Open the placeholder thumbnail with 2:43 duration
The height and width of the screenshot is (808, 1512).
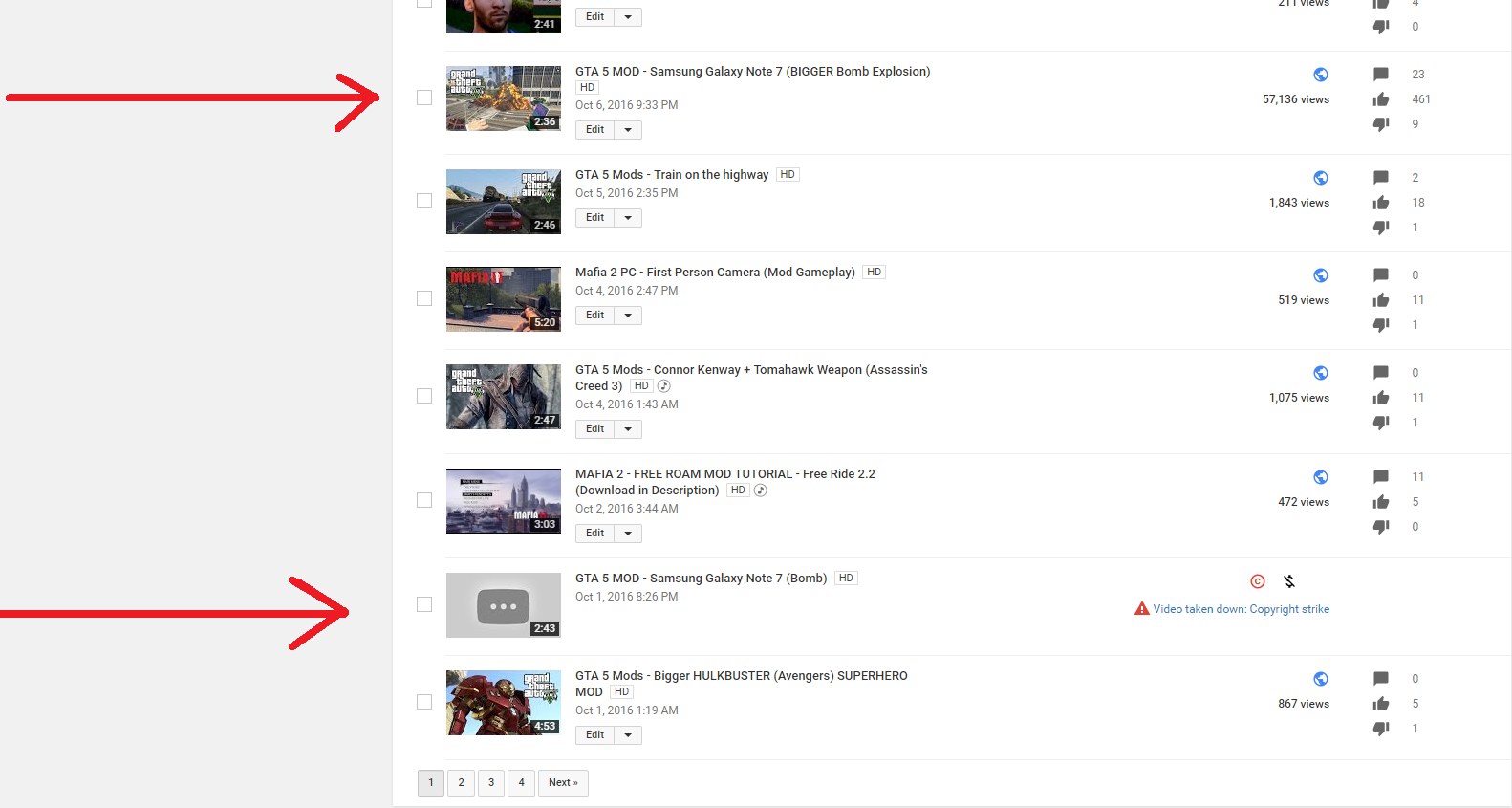tap(504, 605)
